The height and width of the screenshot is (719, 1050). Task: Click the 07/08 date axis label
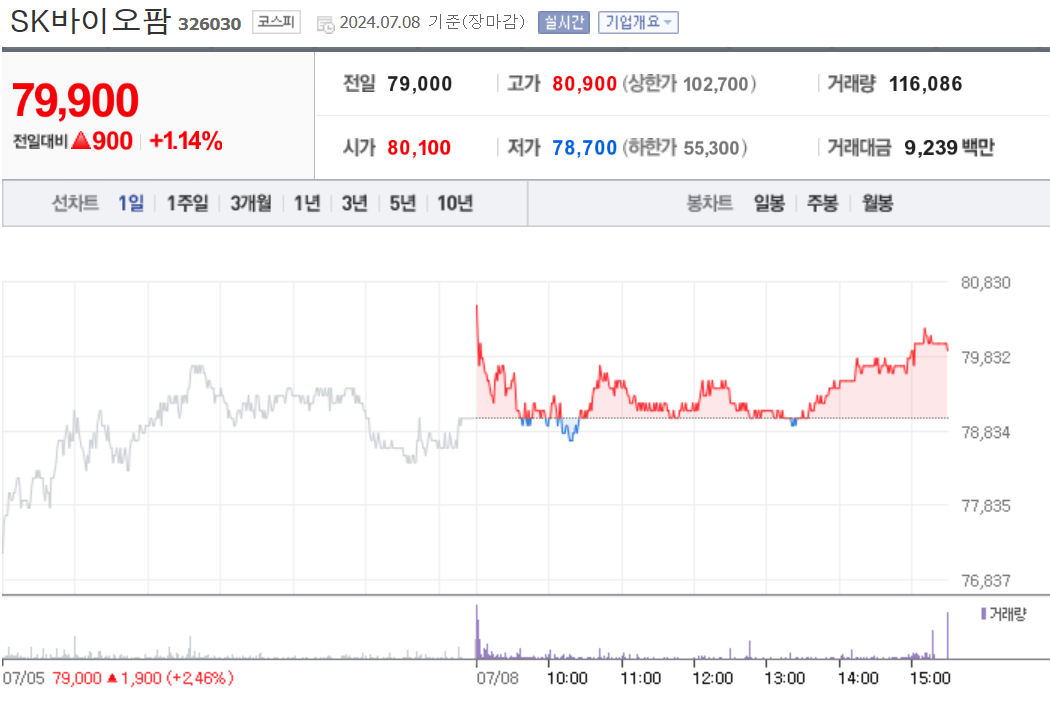[x=497, y=678]
